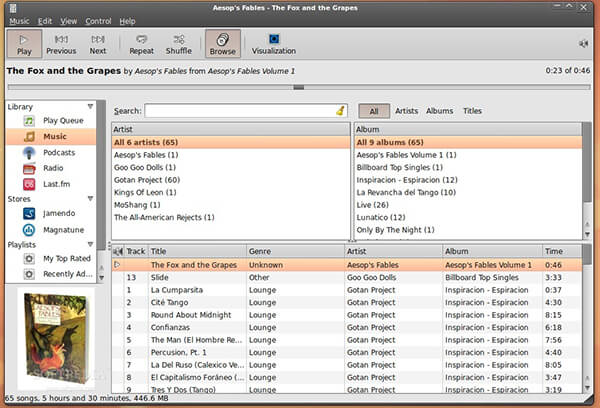Open the Visualization view
Screen dimensions: 600x408
coord(274,44)
